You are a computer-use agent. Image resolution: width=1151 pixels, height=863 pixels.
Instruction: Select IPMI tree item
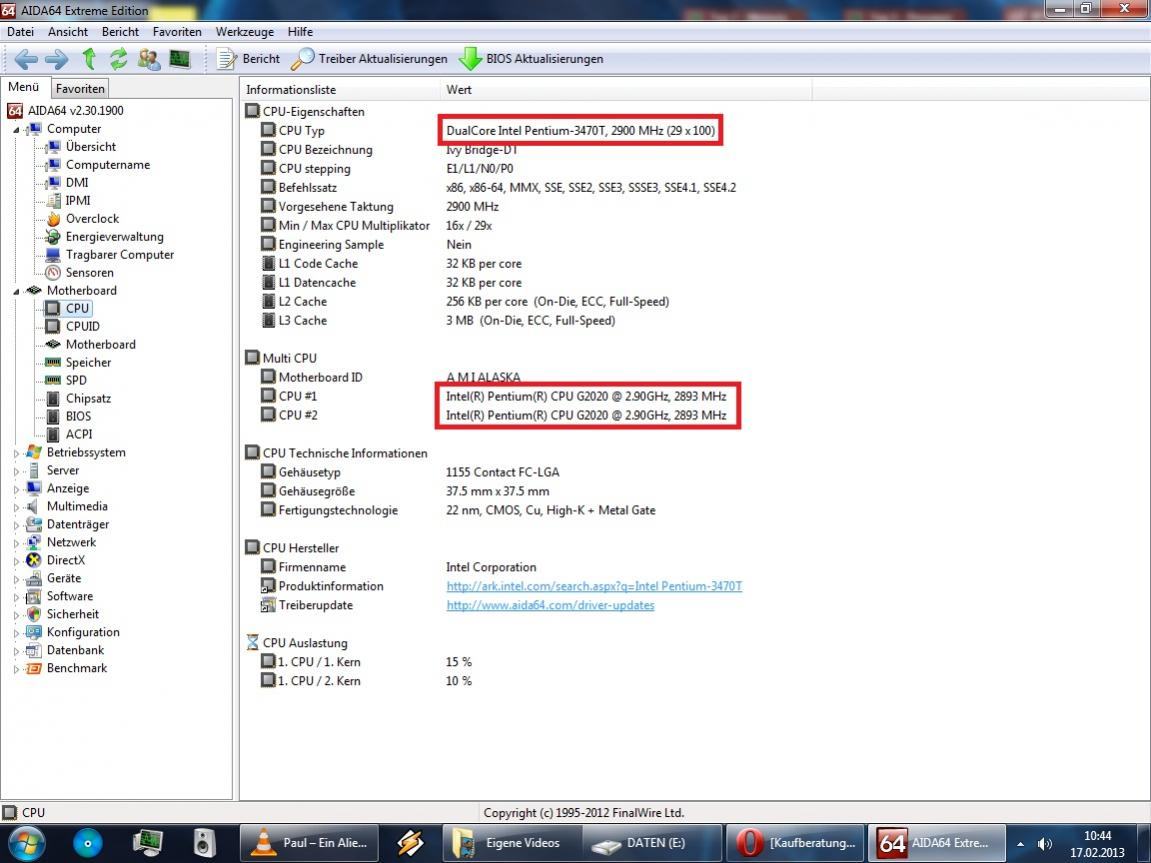pos(78,200)
